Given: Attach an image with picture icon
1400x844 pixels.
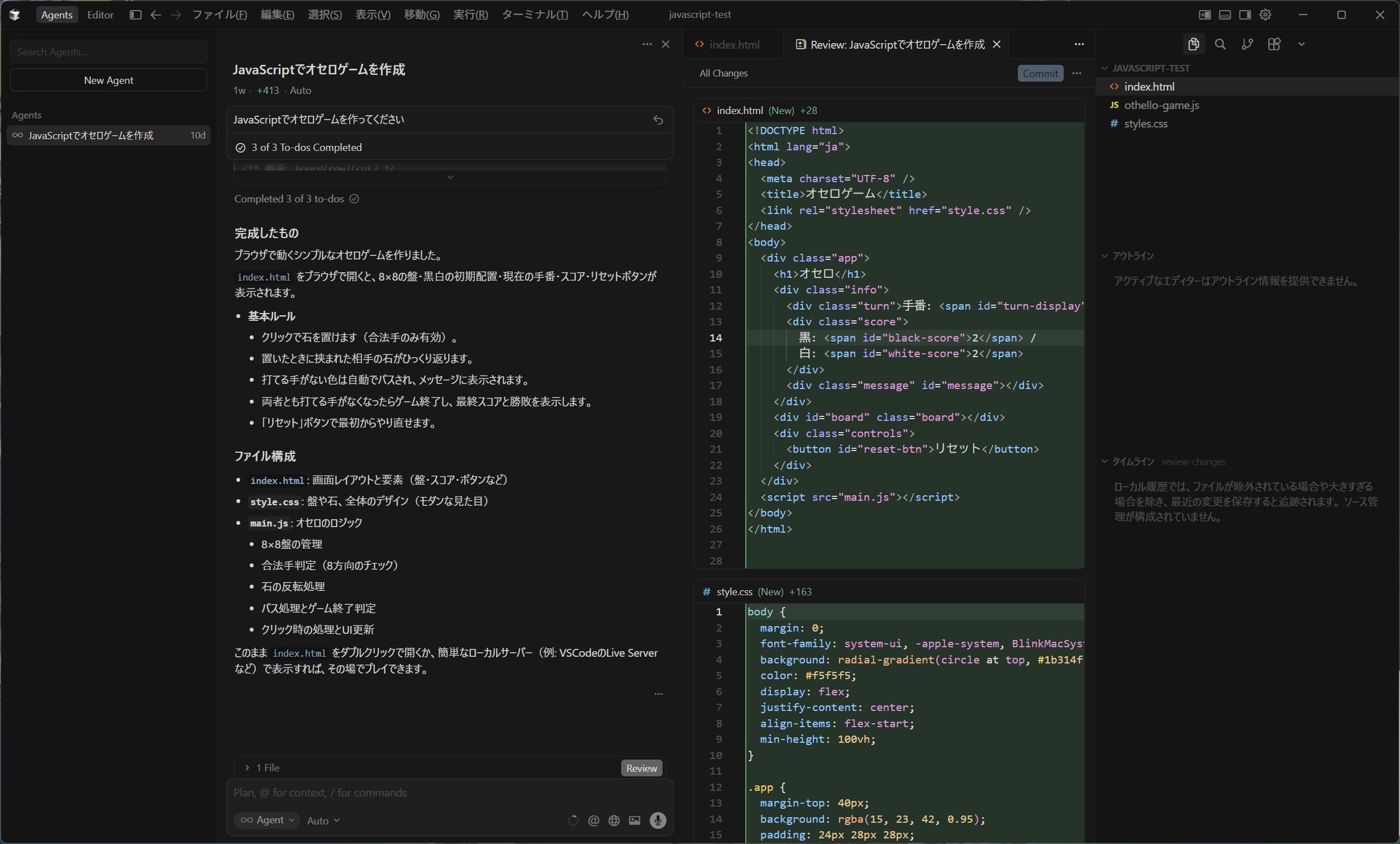Looking at the screenshot, I should click(634, 820).
